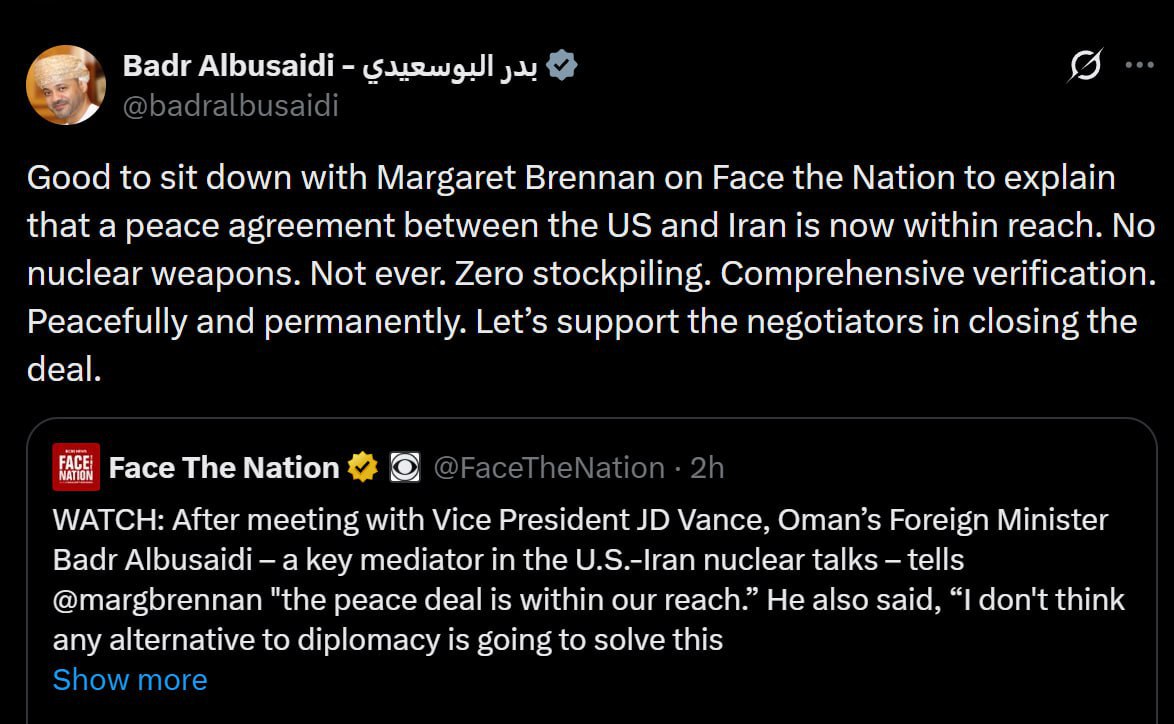The width and height of the screenshot is (1174, 724).
Task: Click the Arabic name بدر البوسعيدي
Action: pyautogui.click(x=452, y=67)
